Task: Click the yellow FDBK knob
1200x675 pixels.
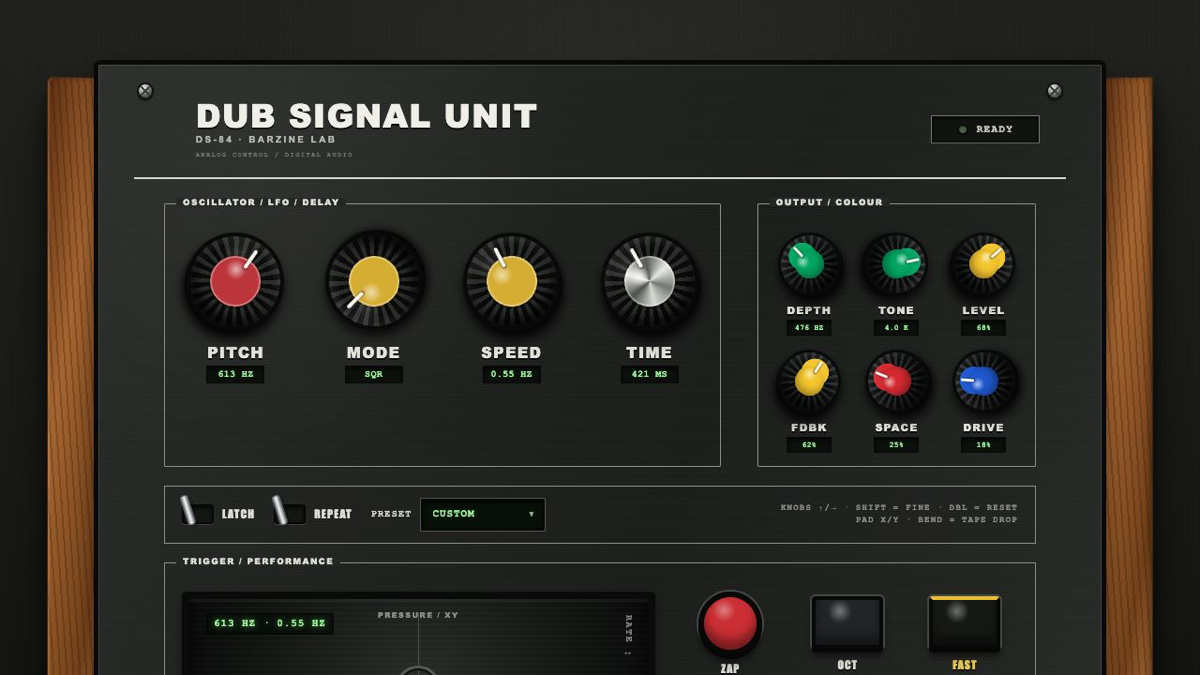Action: pyautogui.click(x=809, y=381)
